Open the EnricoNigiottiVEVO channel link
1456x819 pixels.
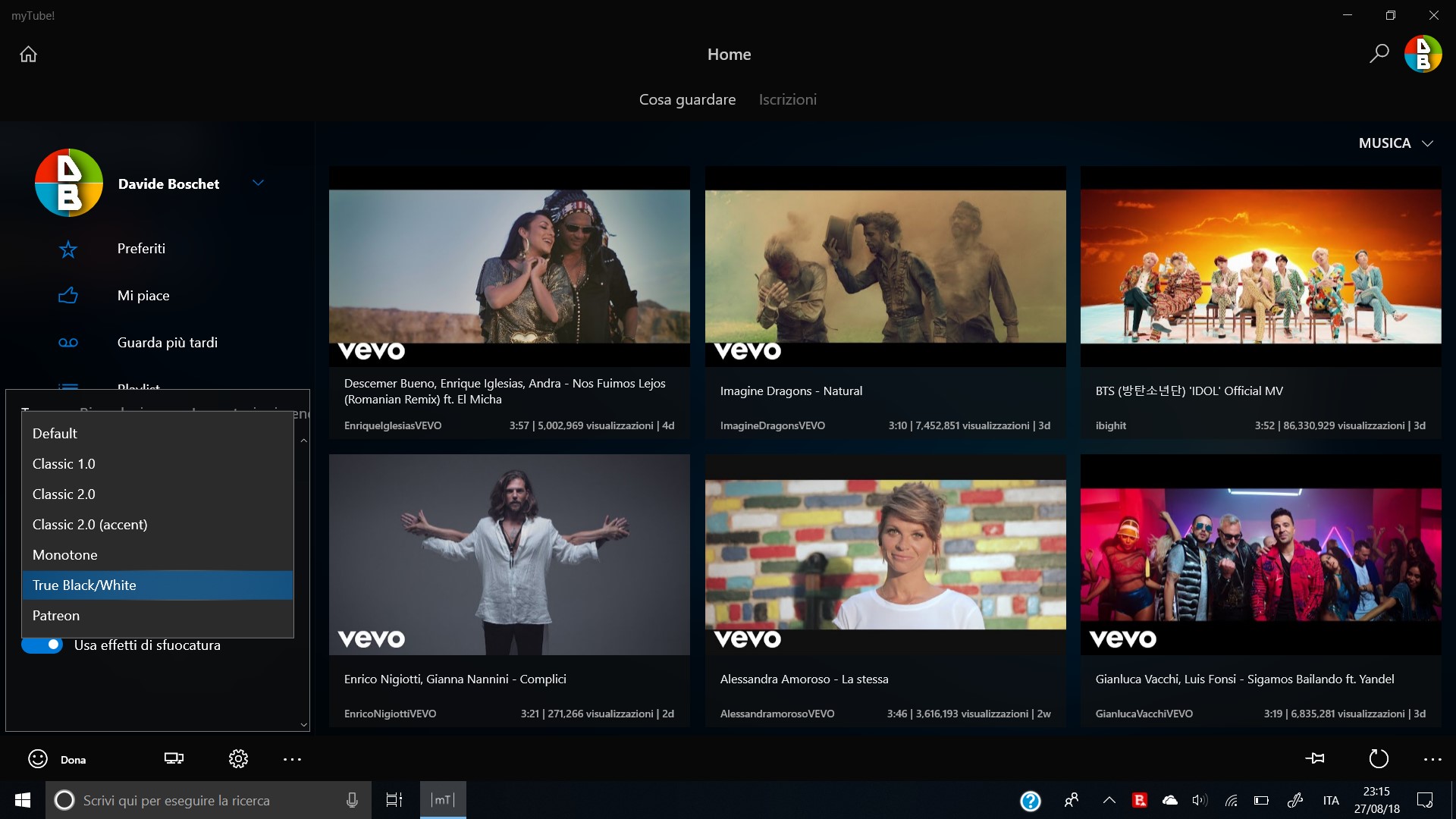coord(390,714)
